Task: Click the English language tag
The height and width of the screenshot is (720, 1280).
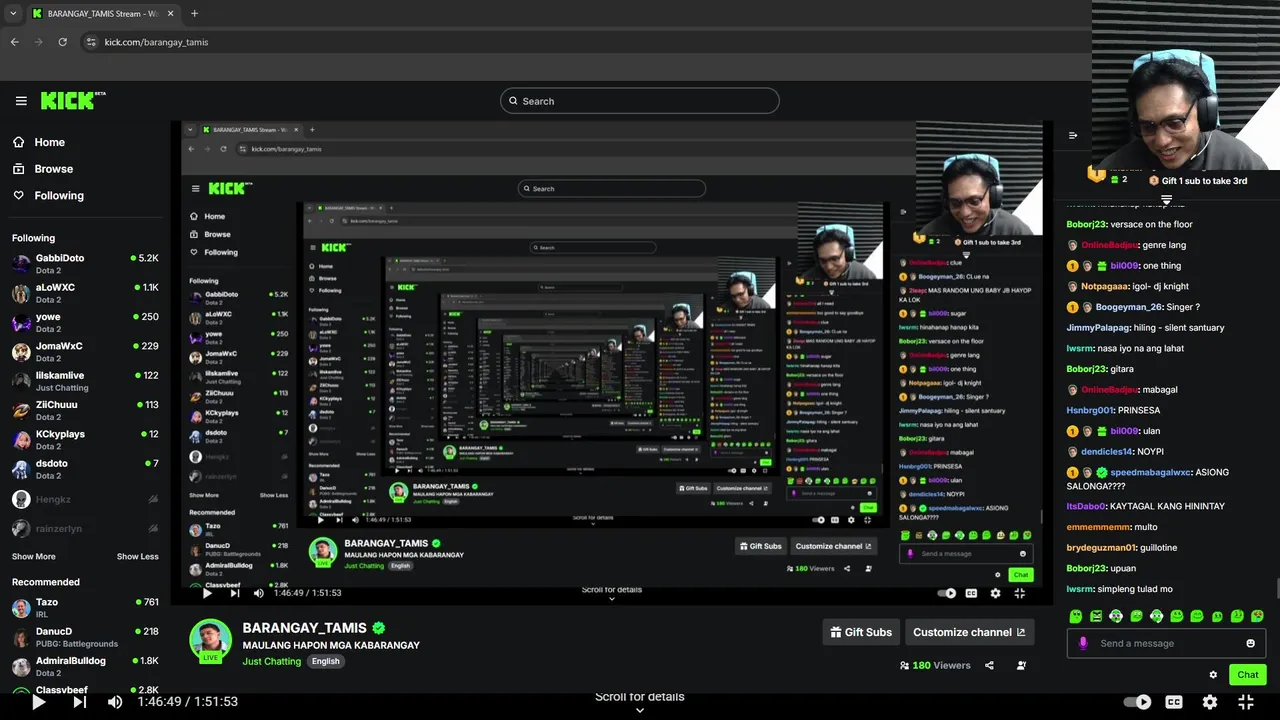Action: (325, 661)
